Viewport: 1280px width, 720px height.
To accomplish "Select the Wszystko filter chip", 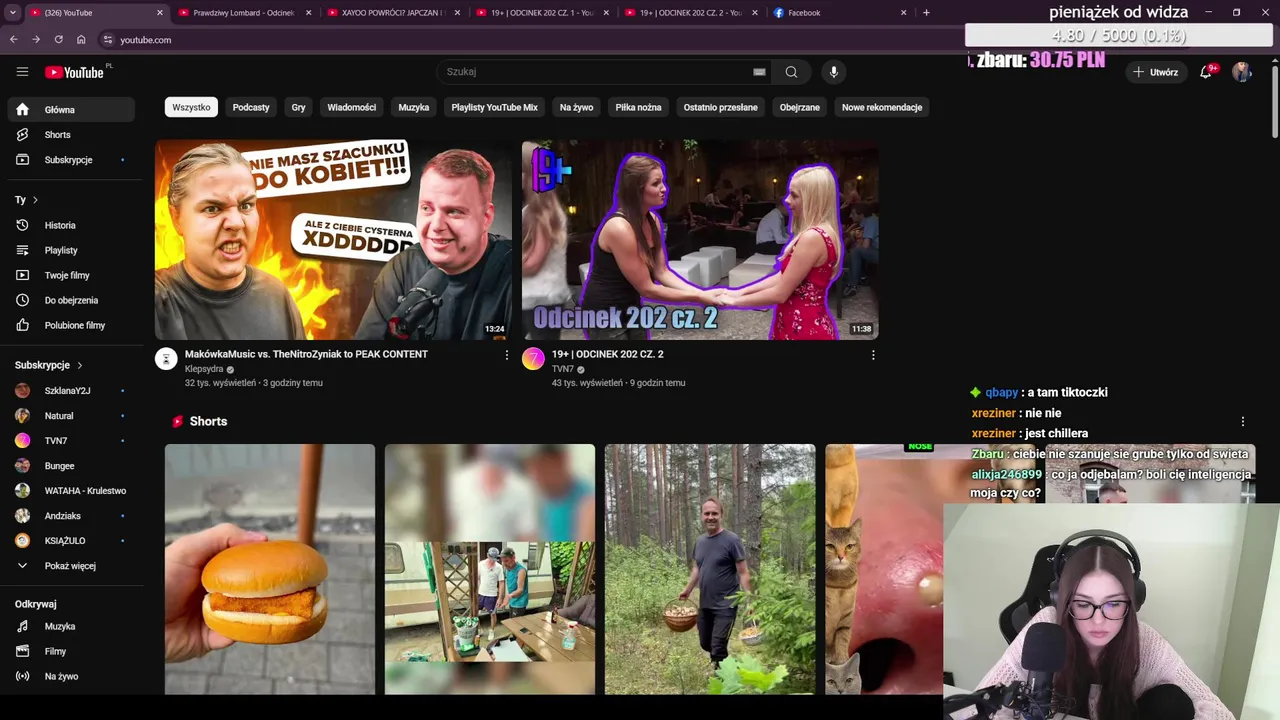I will [x=191, y=107].
